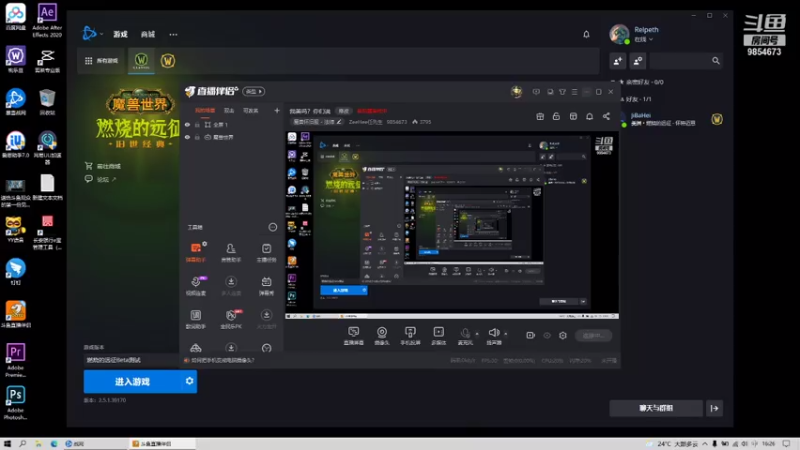The image size is (800, 450).
Task: Open game settings gear beside 进入游戏
Action: [x=189, y=381]
